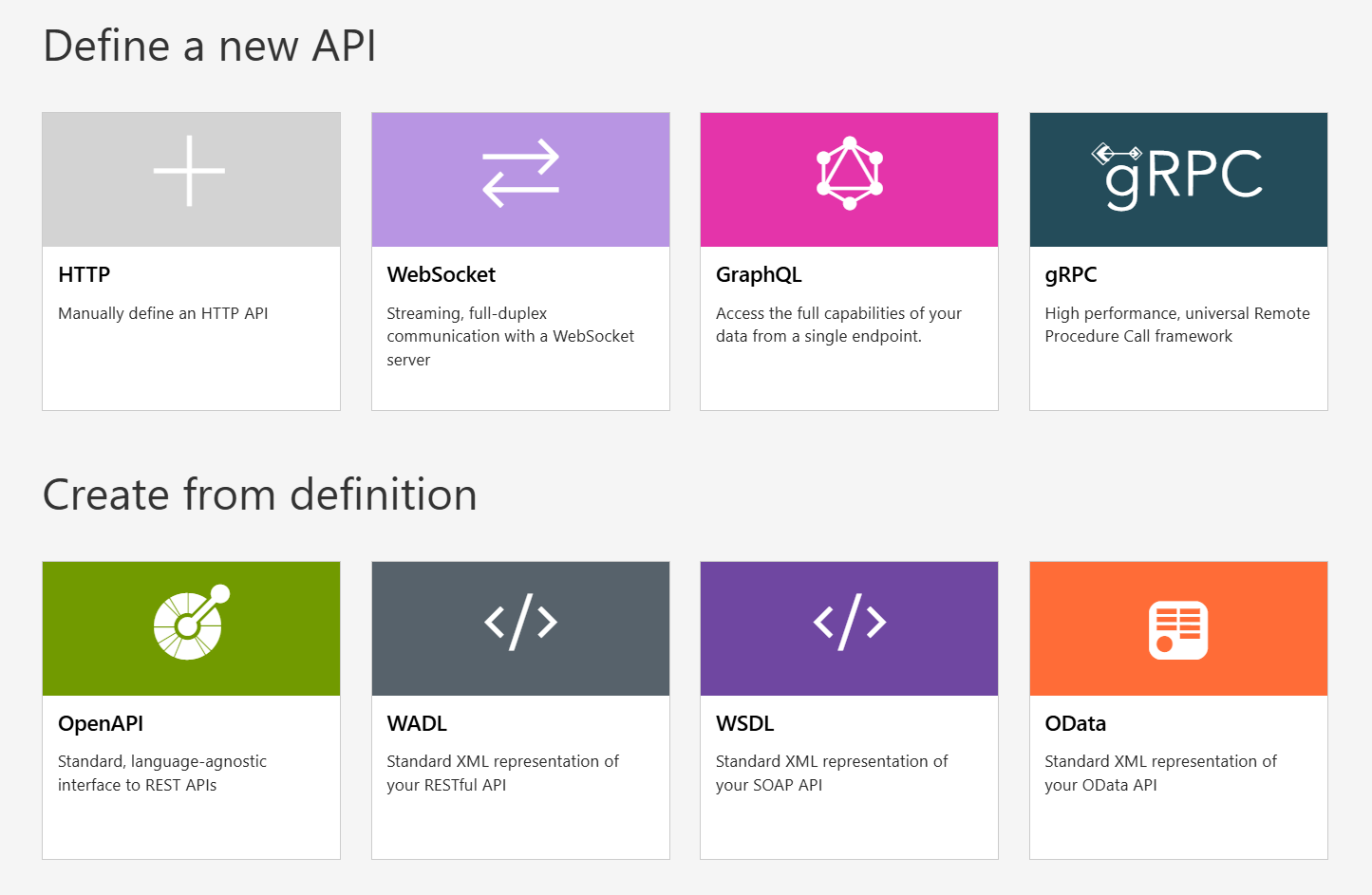This screenshot has width=1372, height=895.
Task: Click the gRPC tile heading
Action: tap(1070, 275)
